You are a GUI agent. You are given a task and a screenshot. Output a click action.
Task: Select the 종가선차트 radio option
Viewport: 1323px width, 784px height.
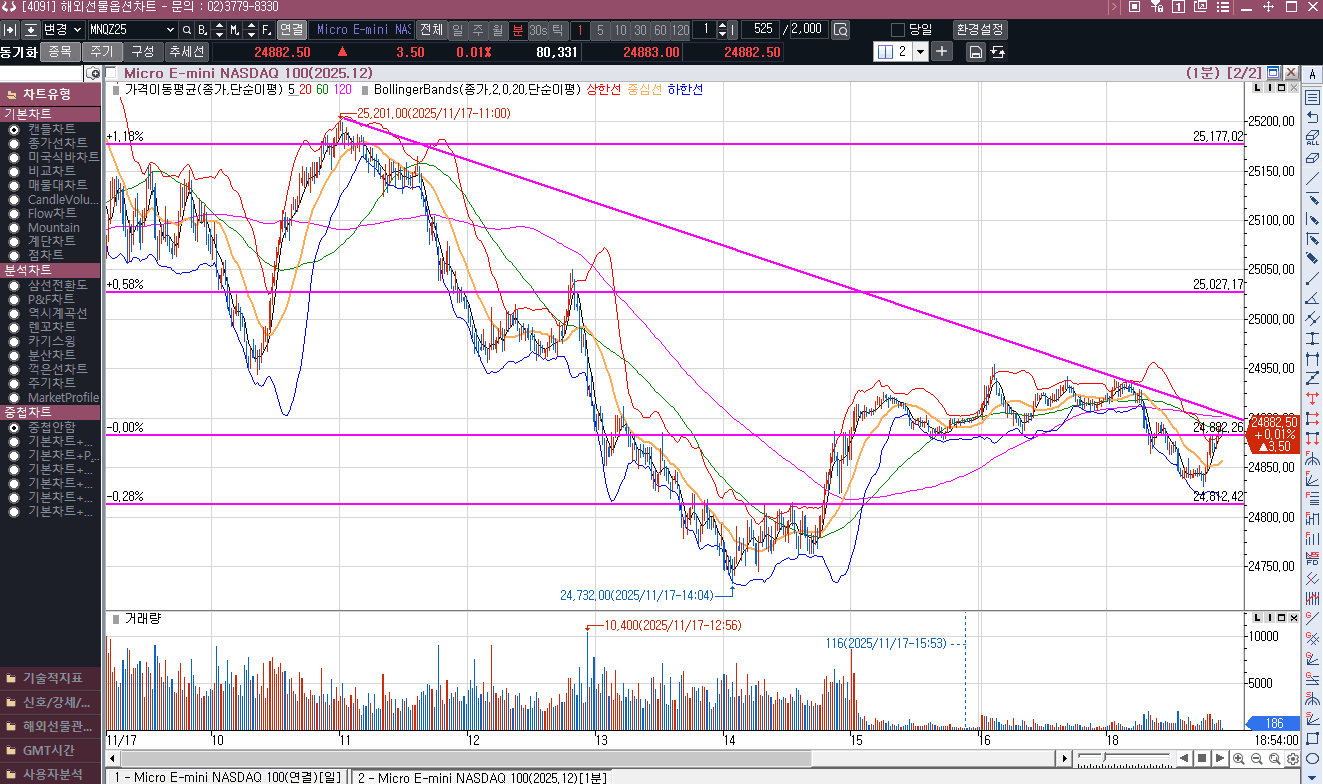pos(14,143)
